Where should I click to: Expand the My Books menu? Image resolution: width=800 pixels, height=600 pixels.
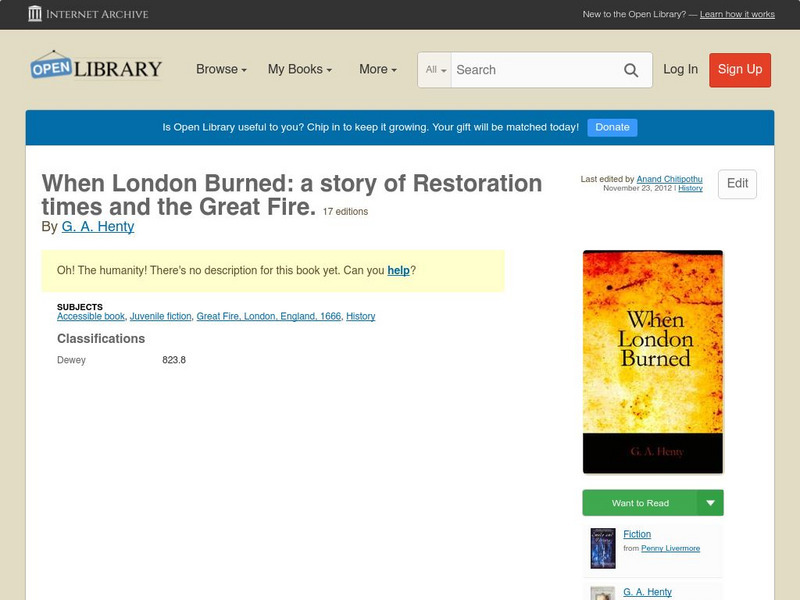299,70
